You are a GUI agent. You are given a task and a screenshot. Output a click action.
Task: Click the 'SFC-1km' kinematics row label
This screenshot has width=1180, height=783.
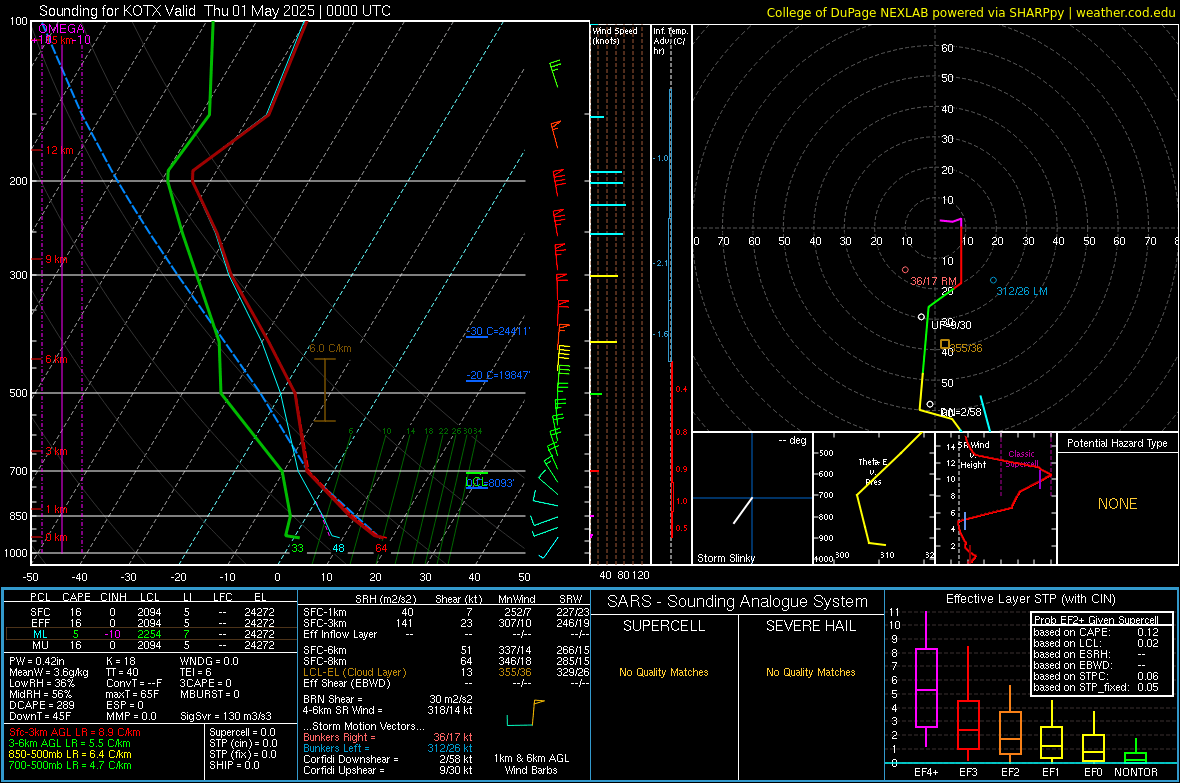point(324,612)
